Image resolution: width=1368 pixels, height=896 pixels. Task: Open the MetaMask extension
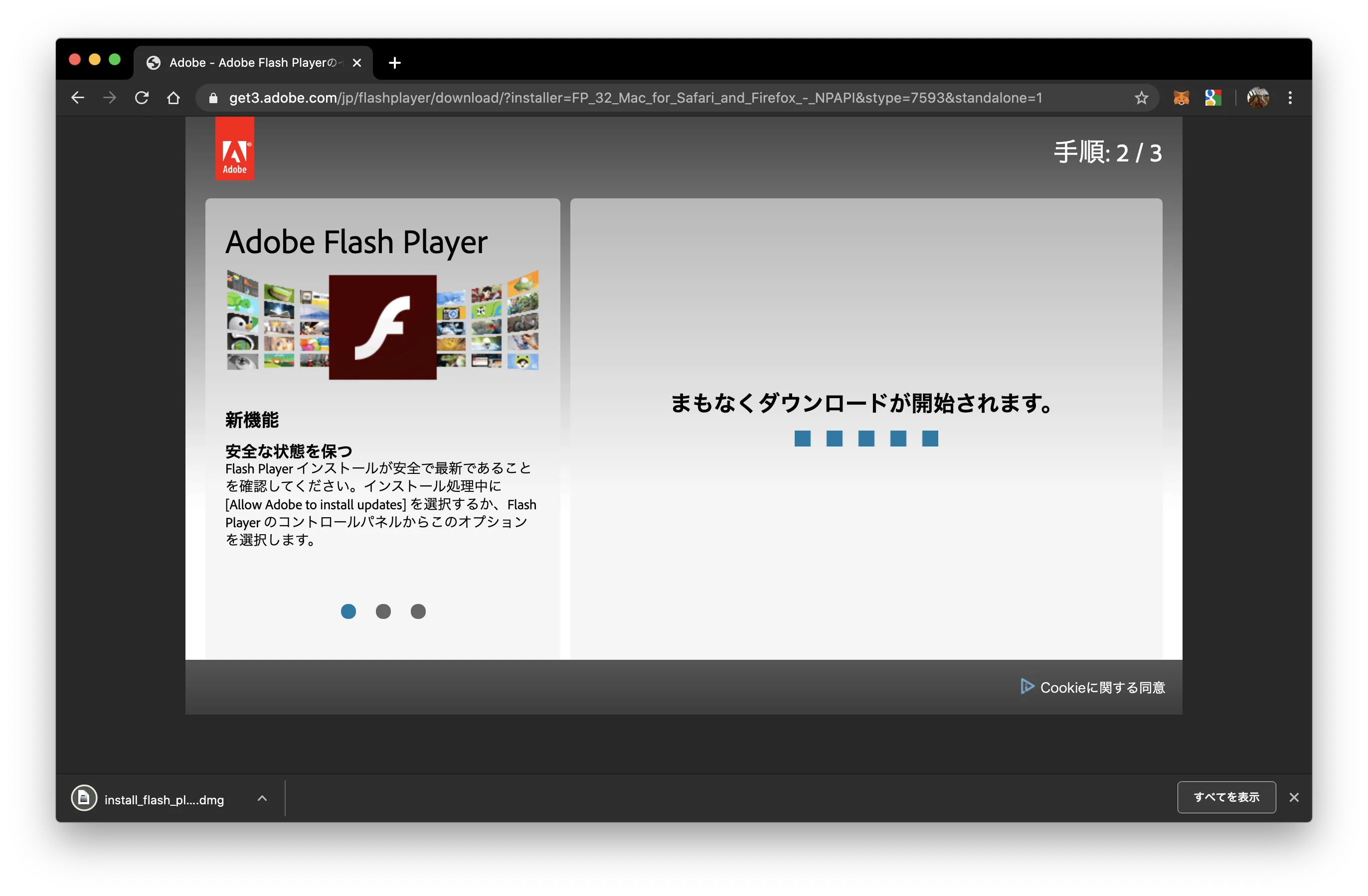[x=1181, y=98]
